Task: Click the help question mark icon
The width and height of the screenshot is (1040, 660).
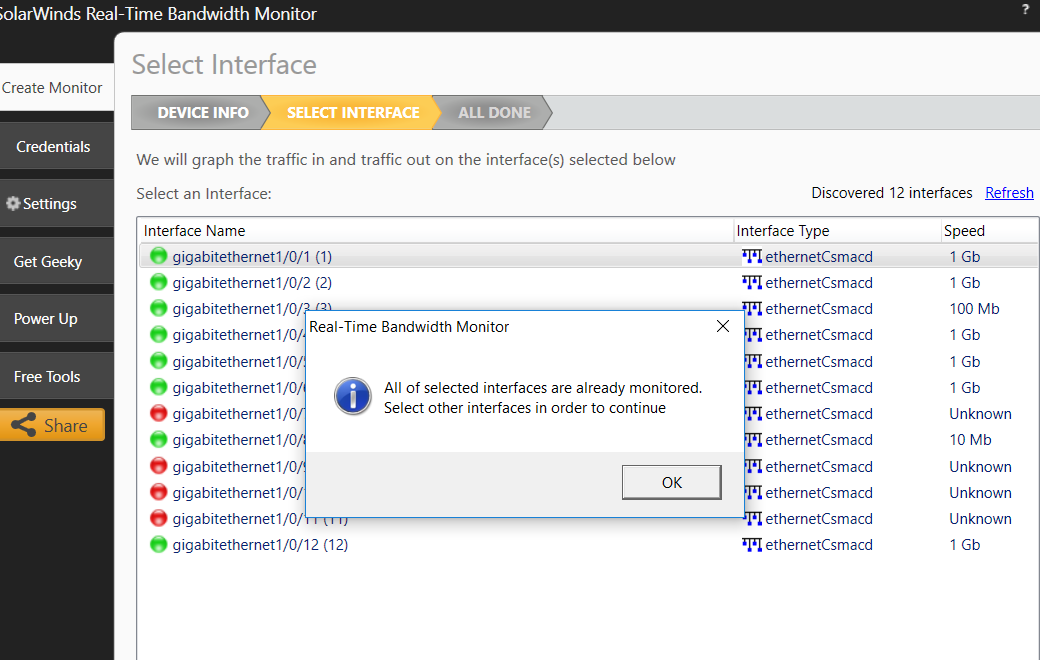Action: [1025, 9]
